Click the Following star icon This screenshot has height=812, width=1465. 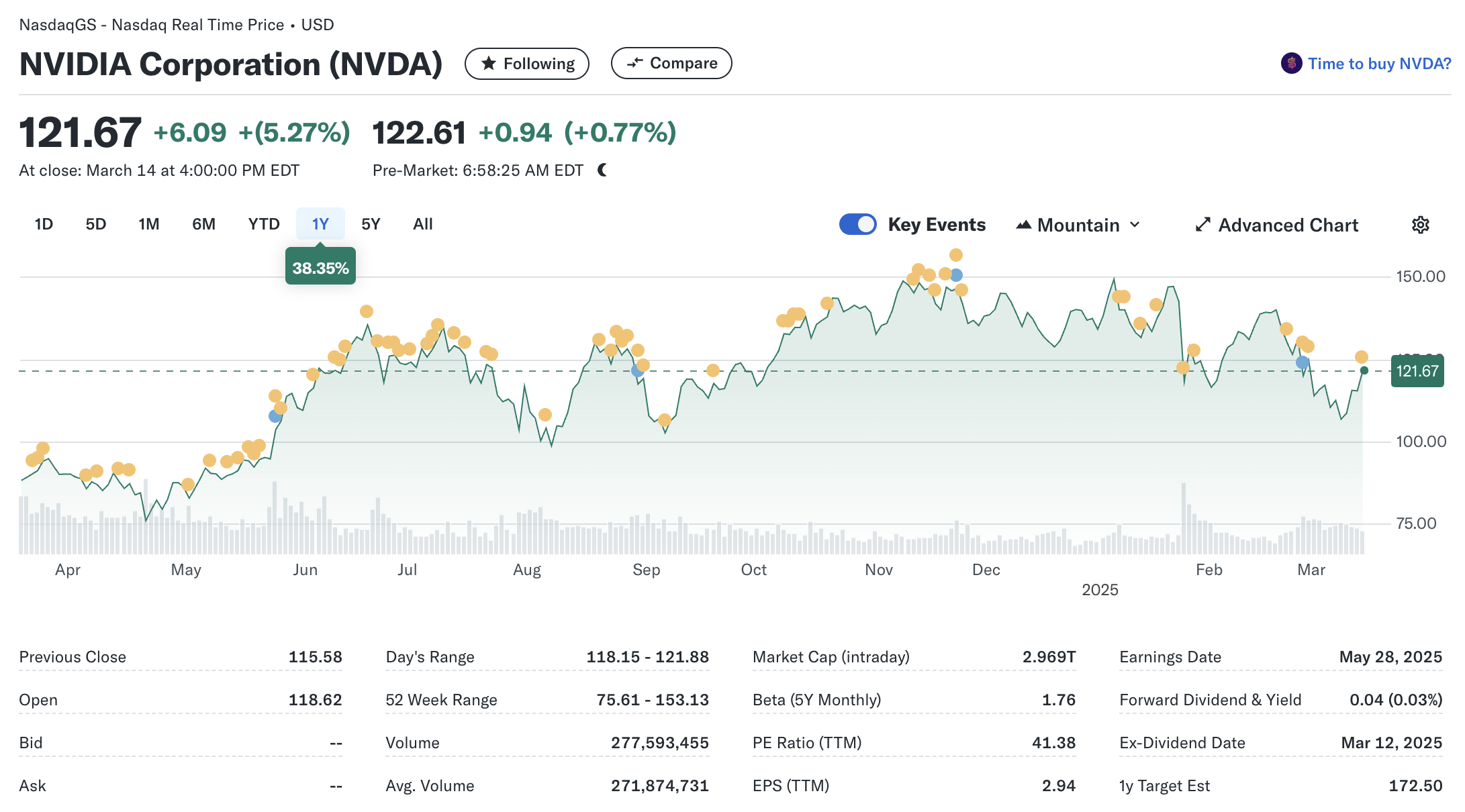pos(489,64)
